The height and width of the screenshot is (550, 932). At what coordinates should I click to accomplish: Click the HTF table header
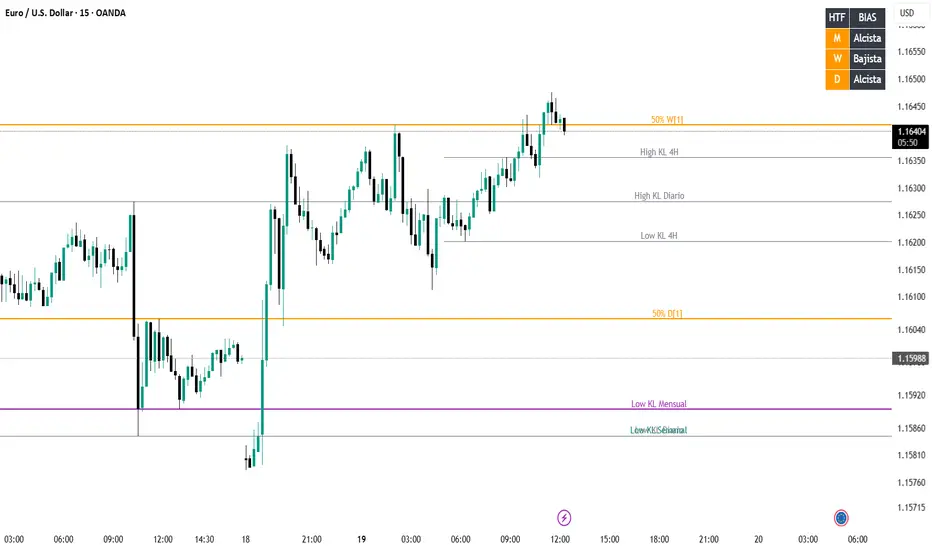tap(837, 17)
